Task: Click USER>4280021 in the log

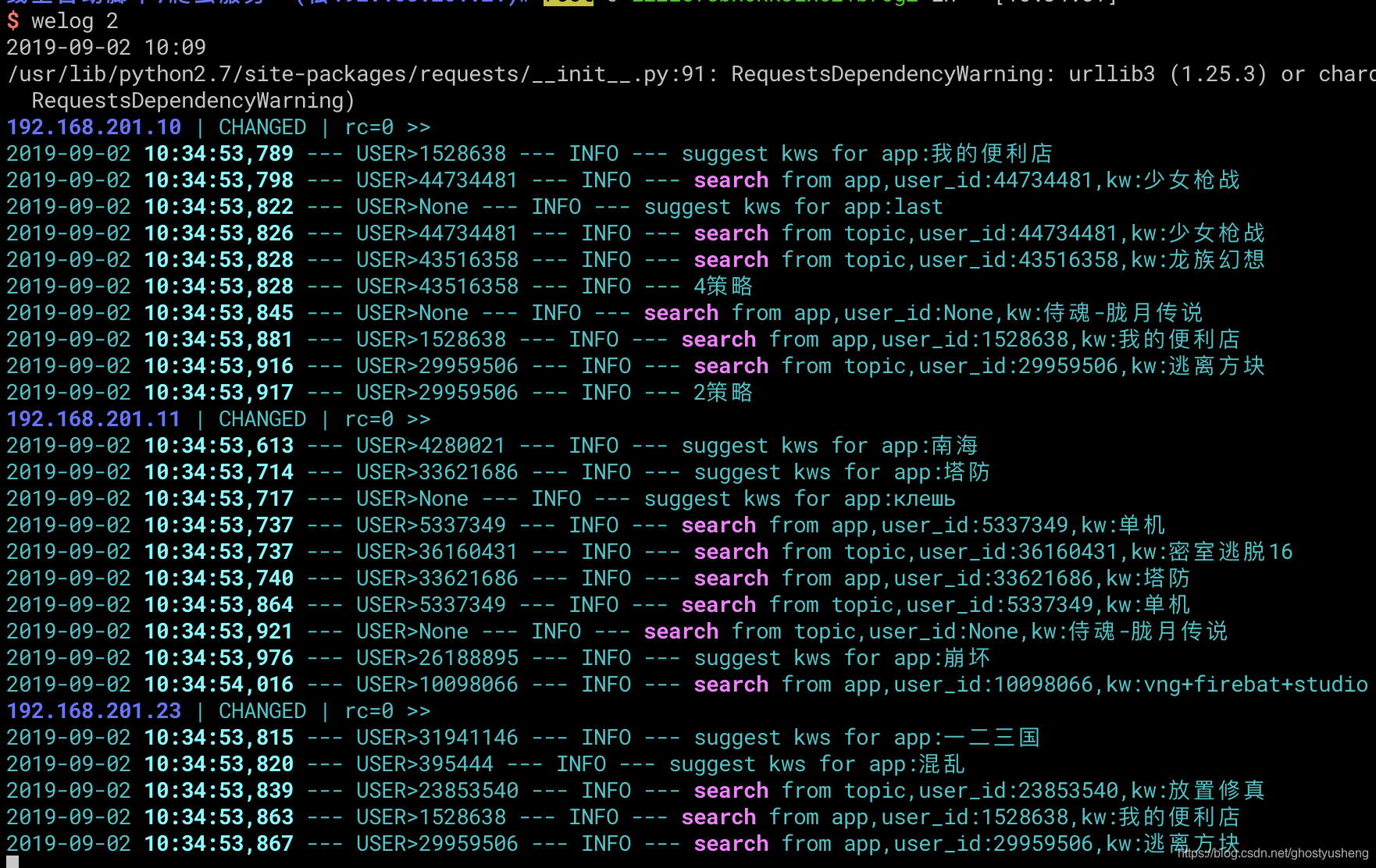Action: coord(431,446)
